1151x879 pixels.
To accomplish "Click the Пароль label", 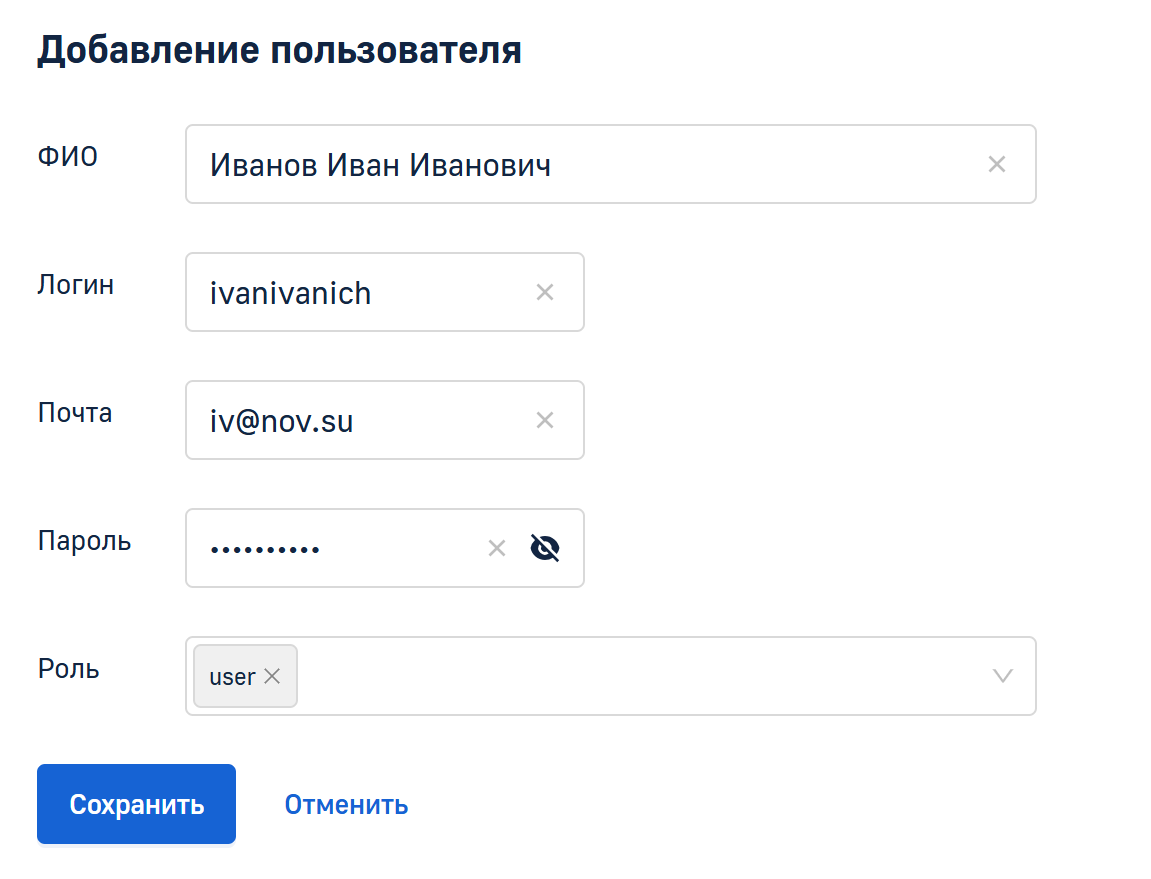I will [84, 541].
